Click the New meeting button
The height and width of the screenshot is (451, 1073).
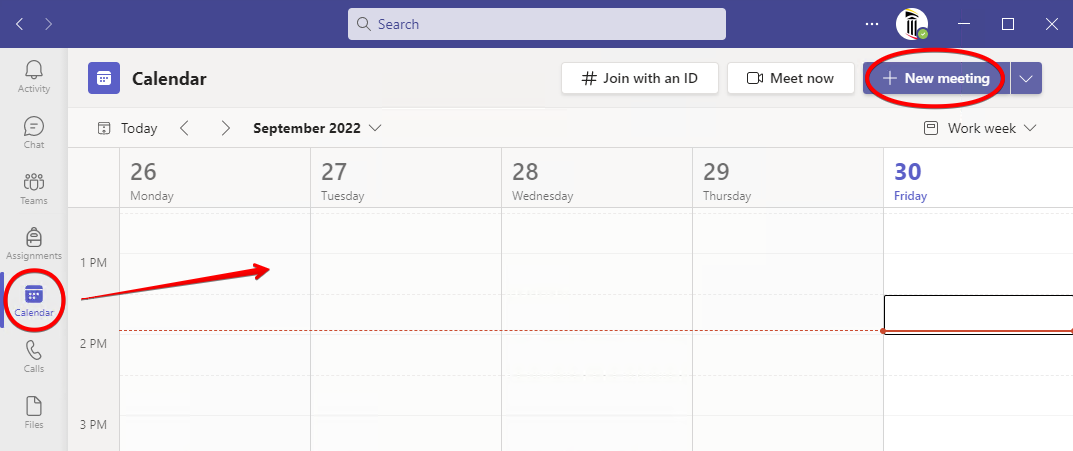(x=935, y=79)
